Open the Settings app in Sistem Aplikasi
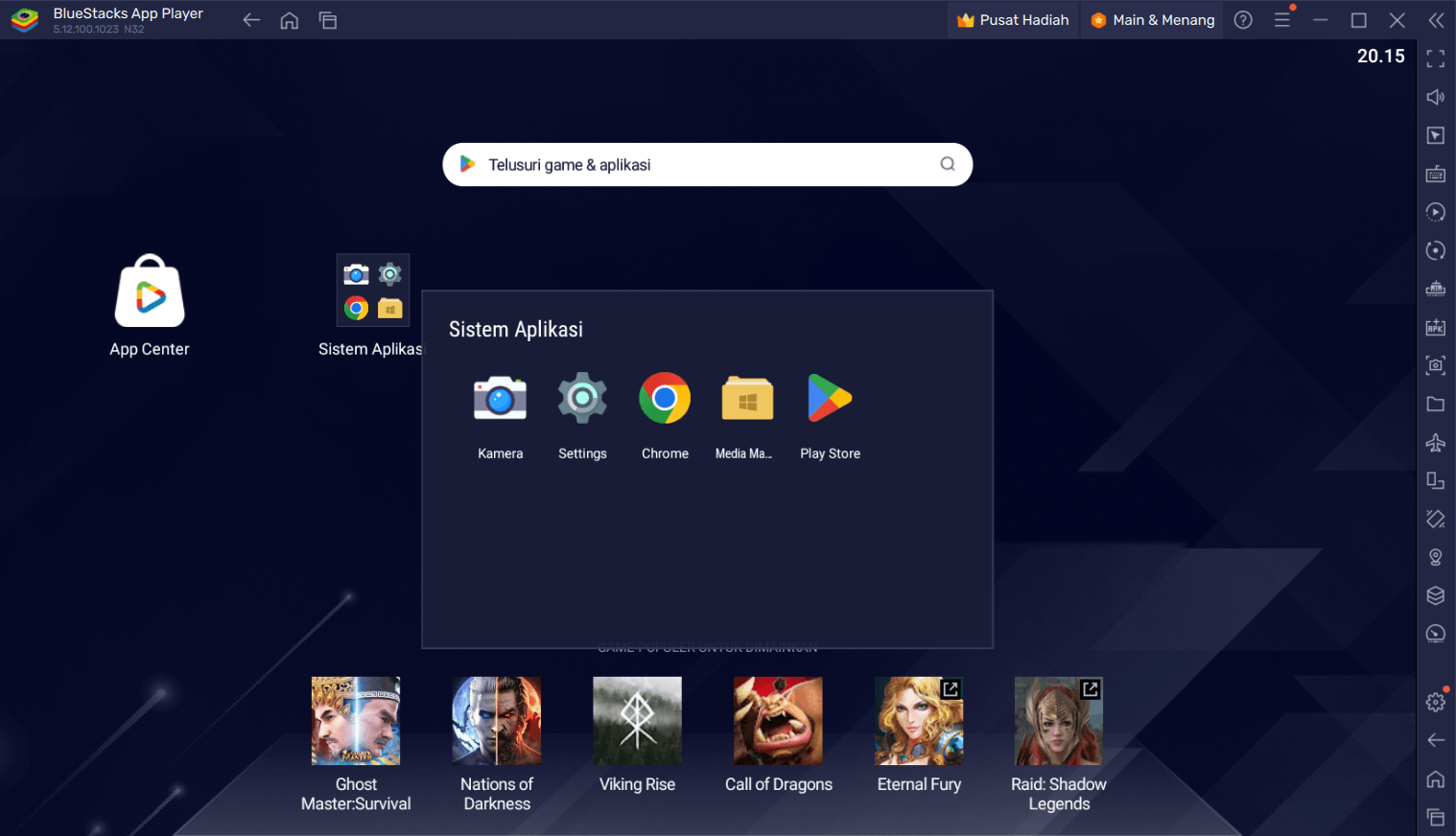The image size is (1456, 836). click(x=582, y=399)
